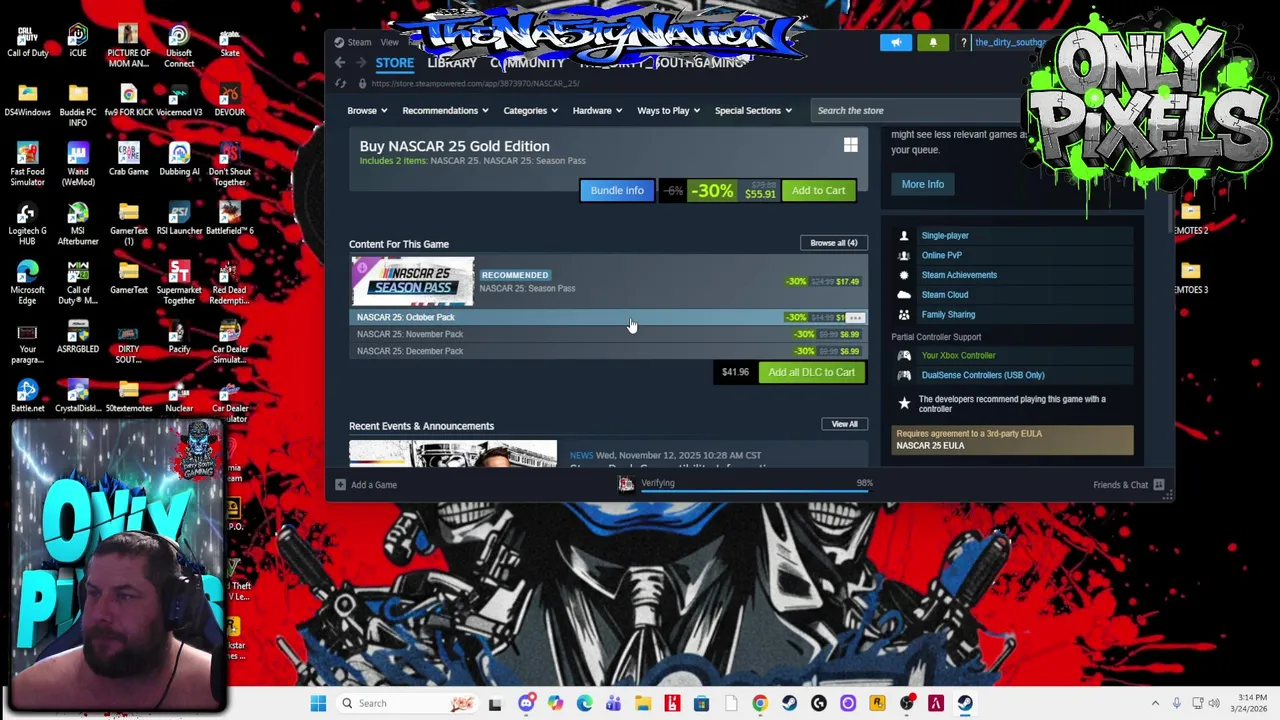The height and width of the screenshot is (720, 1280).
Task: Open Steam notifications bell
Action: click(933, 42)
